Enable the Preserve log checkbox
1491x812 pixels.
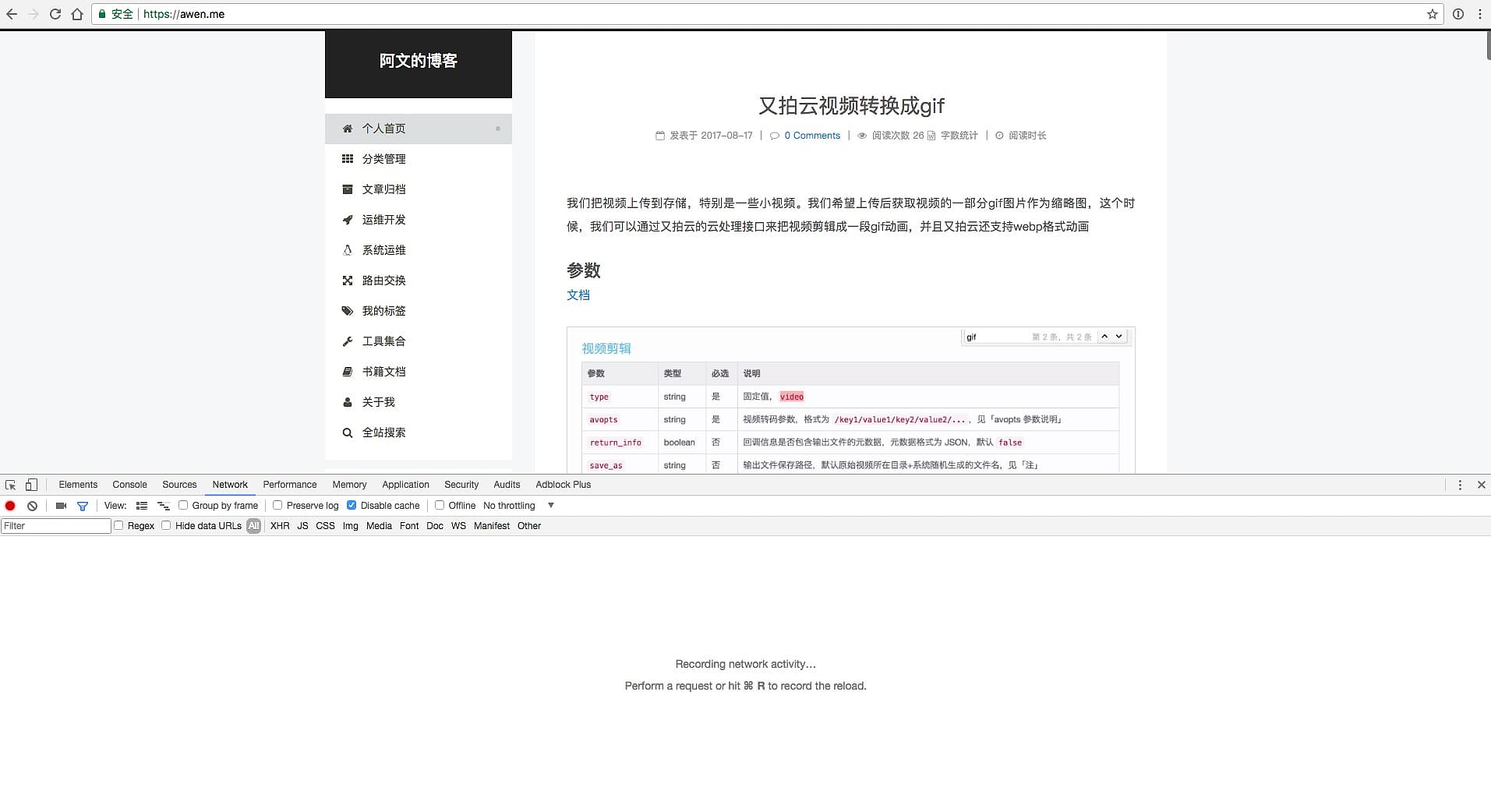[x=277, y=505]
